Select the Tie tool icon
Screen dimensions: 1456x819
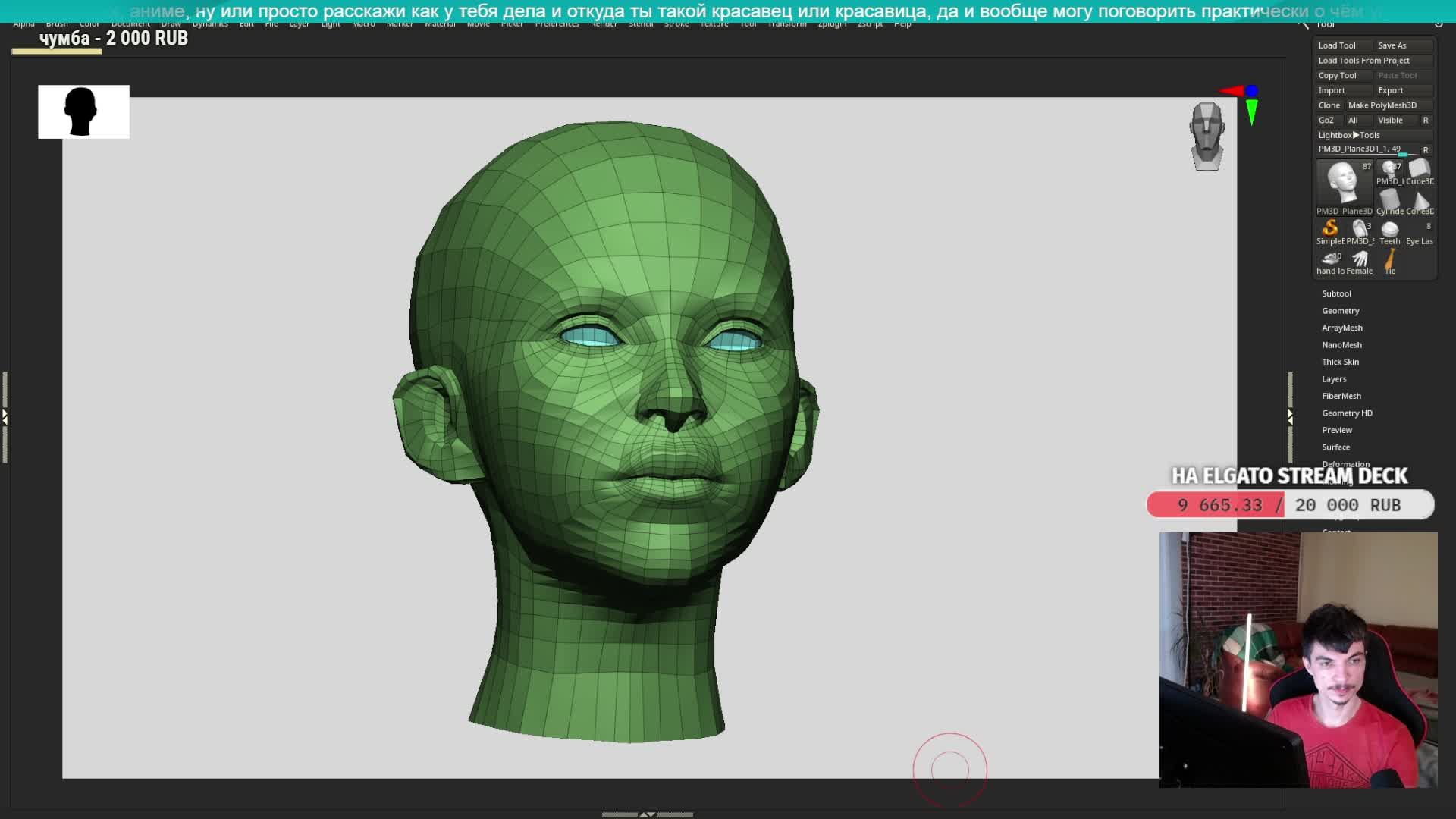1390,261
